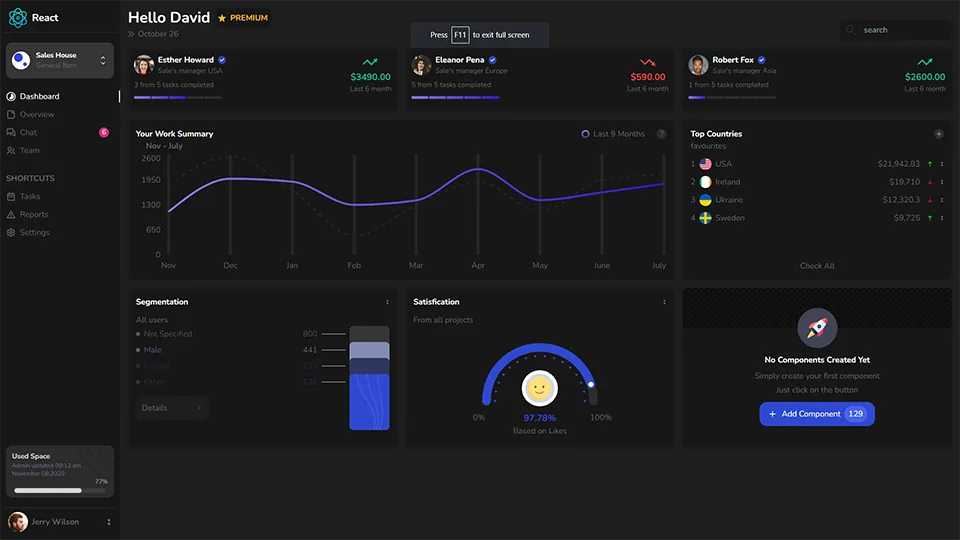960x540 pixels.
Task: Click Robert Fox's upward trend icon
Action: point(925,62)
